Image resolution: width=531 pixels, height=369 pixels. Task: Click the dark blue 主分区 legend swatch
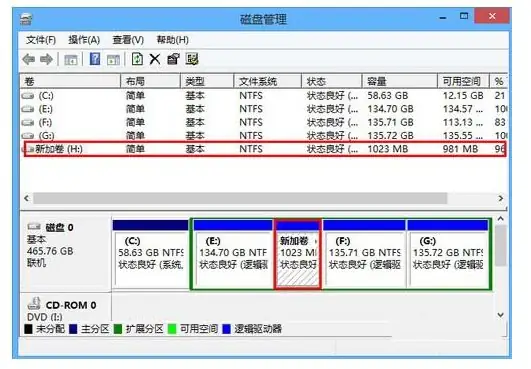(x=73, y=329)
